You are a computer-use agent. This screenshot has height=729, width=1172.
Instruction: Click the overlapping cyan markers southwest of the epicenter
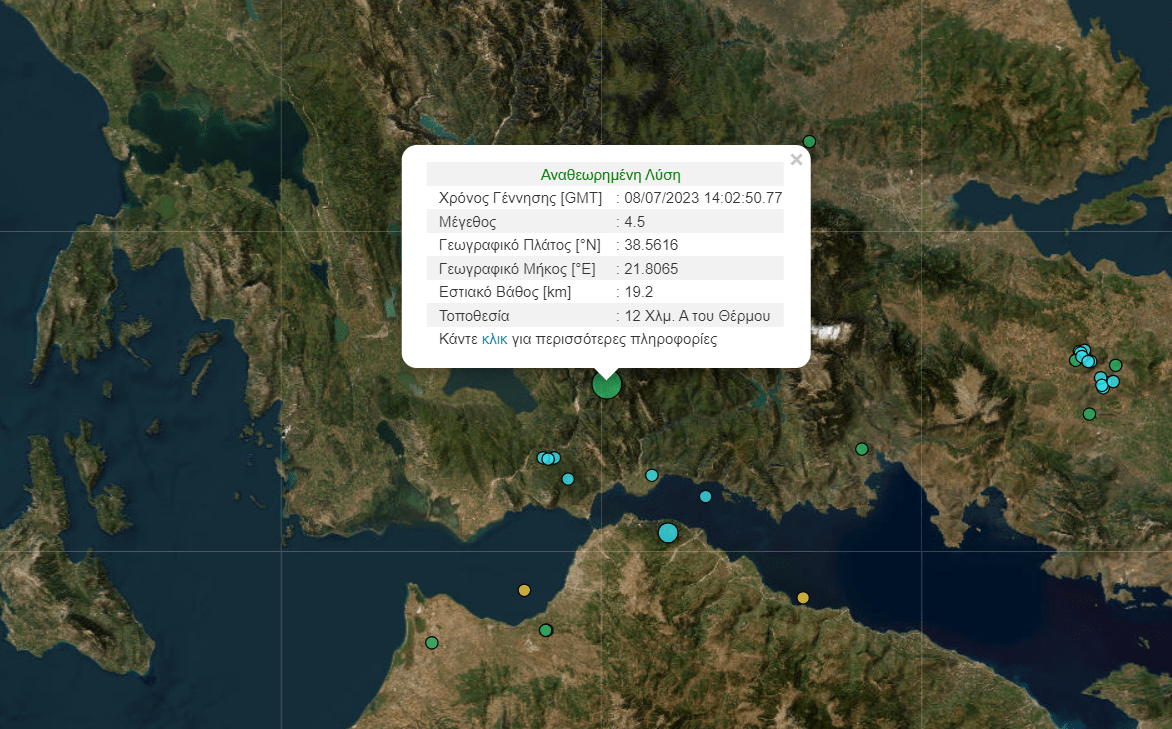click(x=548, y=458)
